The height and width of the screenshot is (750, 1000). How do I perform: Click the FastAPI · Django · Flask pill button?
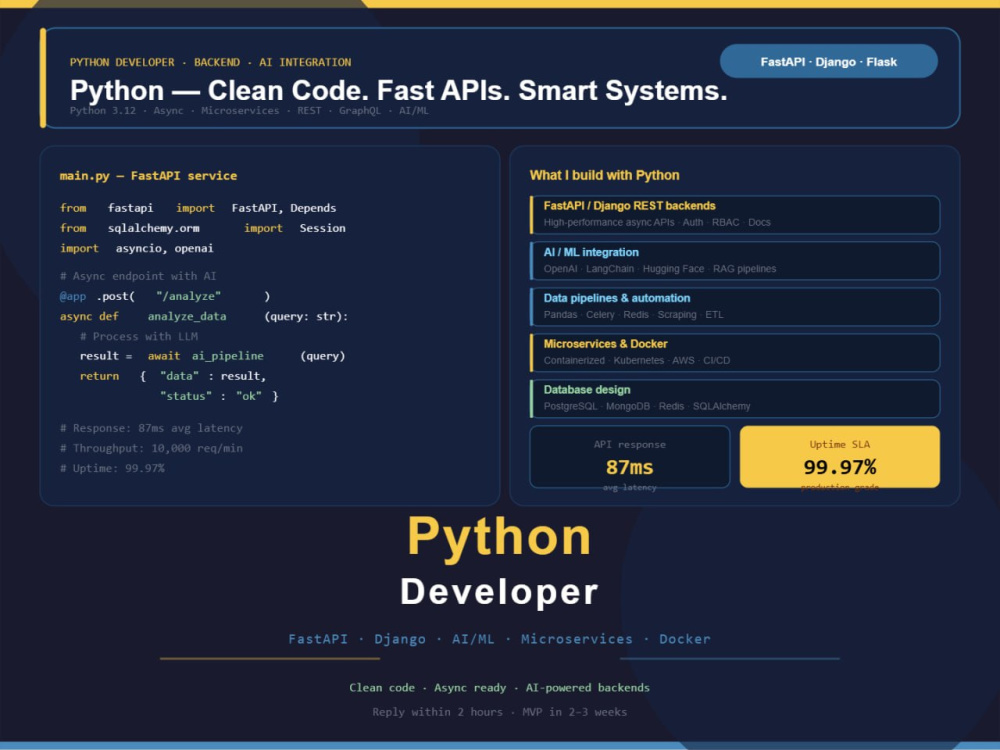pos(828,61)
